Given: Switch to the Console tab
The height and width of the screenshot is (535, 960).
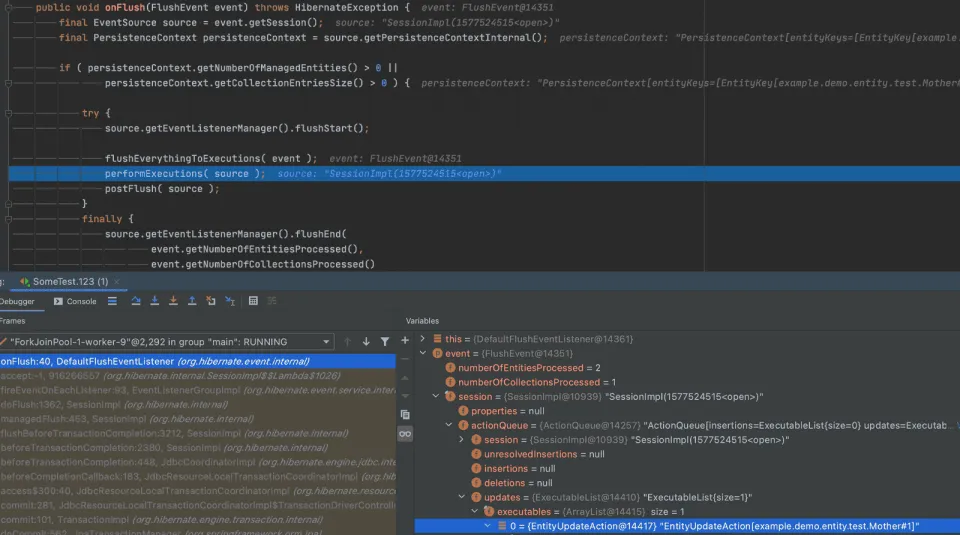Looking at the screenshot, I should [75, 302].
